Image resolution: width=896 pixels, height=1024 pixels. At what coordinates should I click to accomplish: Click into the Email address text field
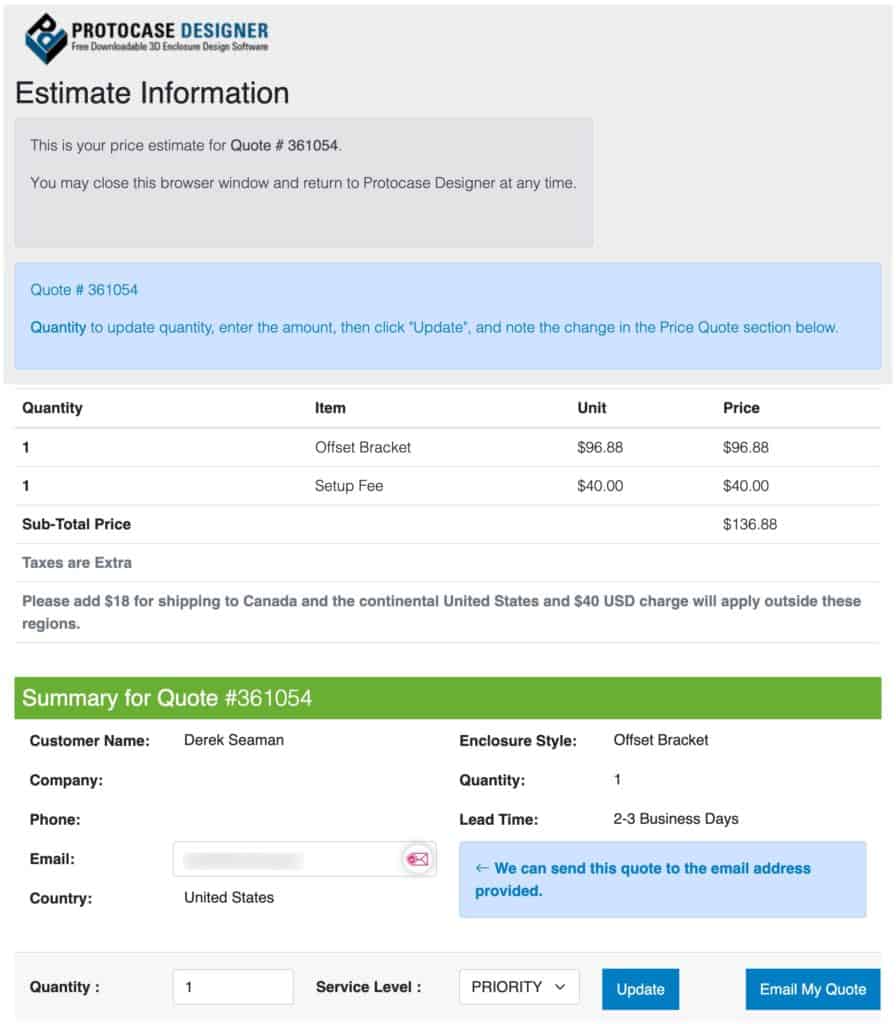(286, 859)
